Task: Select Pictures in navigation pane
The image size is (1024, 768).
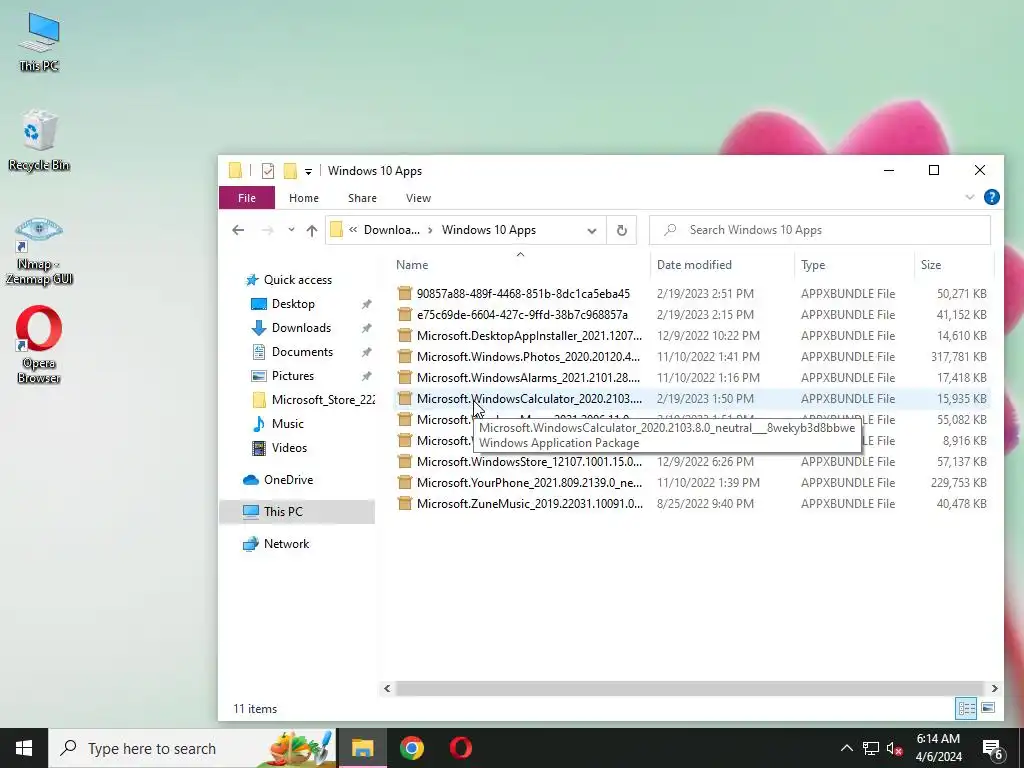Action: coord(292,376)
